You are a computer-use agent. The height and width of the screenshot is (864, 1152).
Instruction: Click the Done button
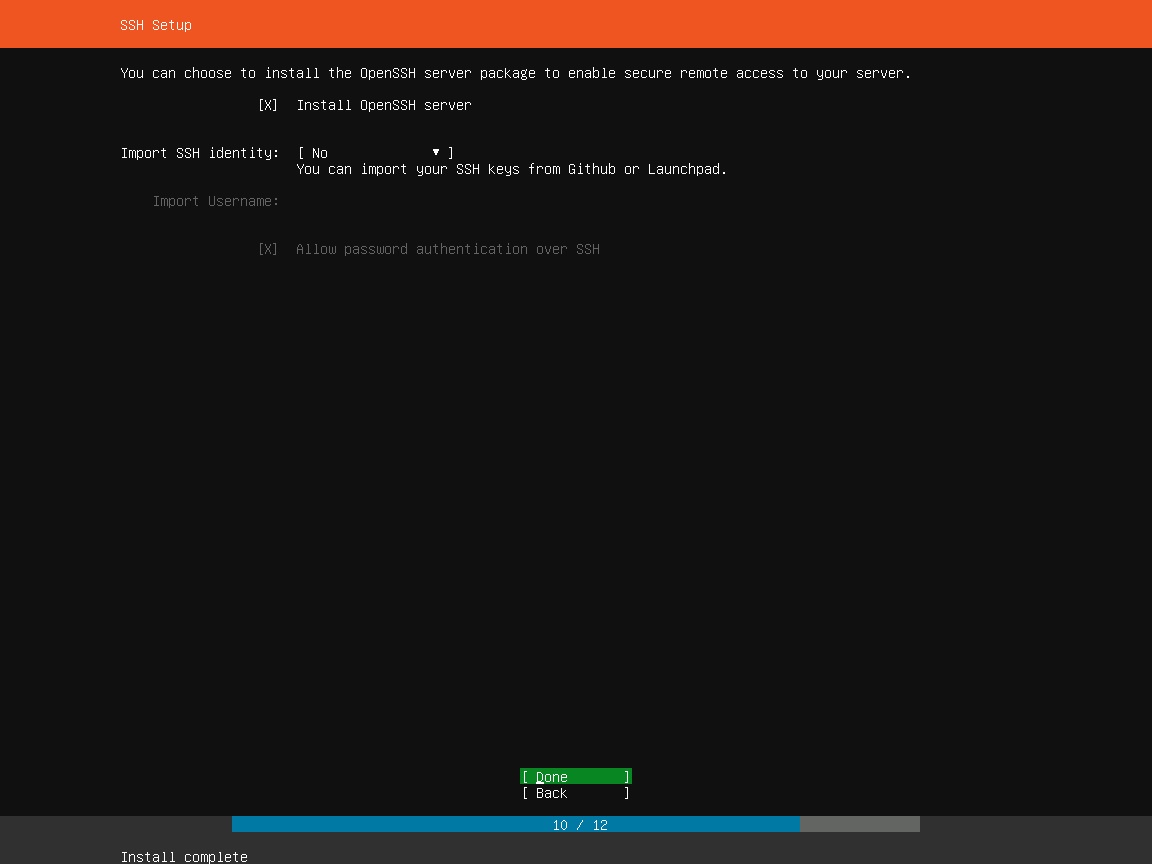[576, 777]
